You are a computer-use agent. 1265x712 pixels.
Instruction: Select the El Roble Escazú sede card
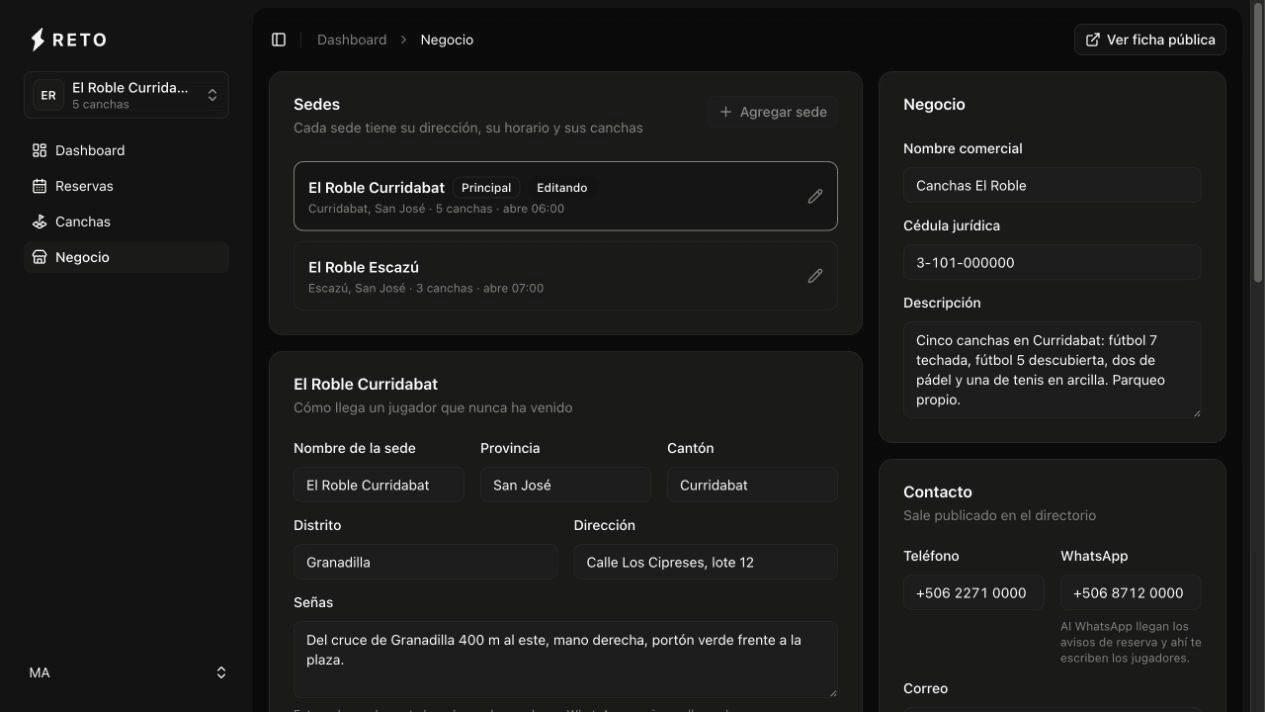coord(565,276)
